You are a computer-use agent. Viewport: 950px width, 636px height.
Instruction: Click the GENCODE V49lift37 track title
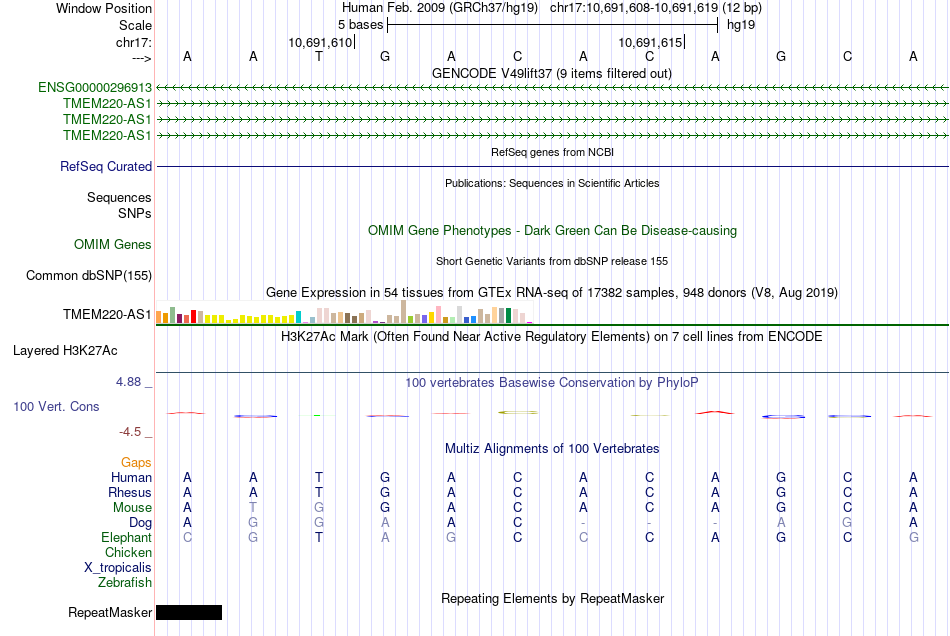(552, 73)
